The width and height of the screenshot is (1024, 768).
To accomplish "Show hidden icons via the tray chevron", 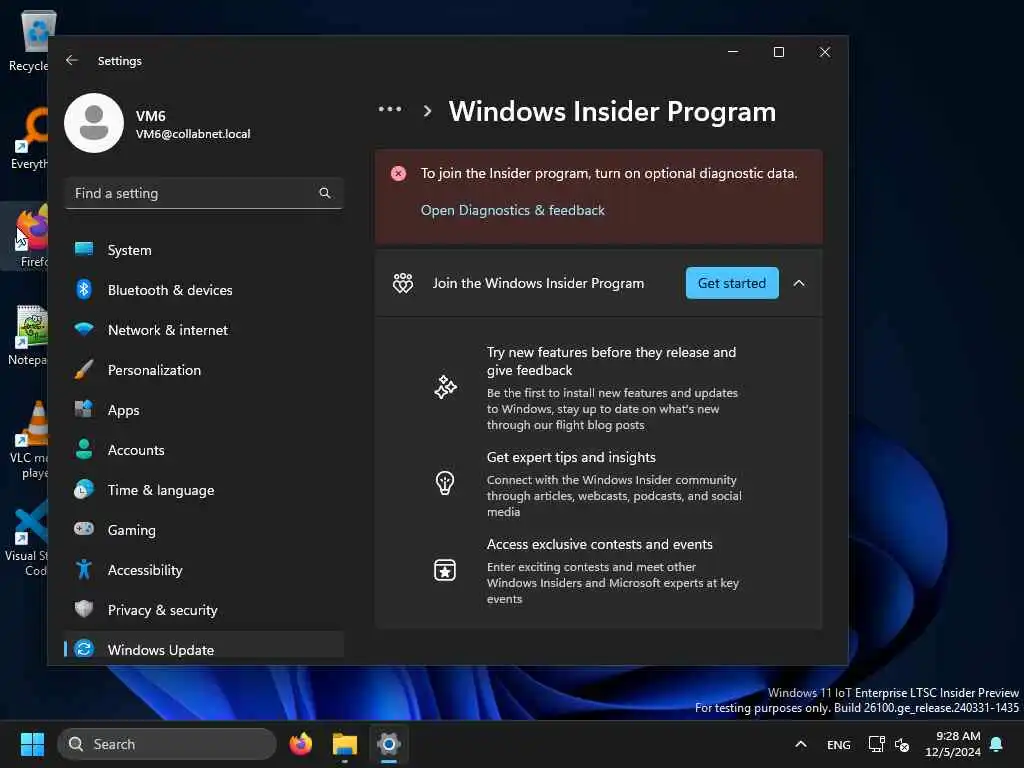I will (801, 744).
